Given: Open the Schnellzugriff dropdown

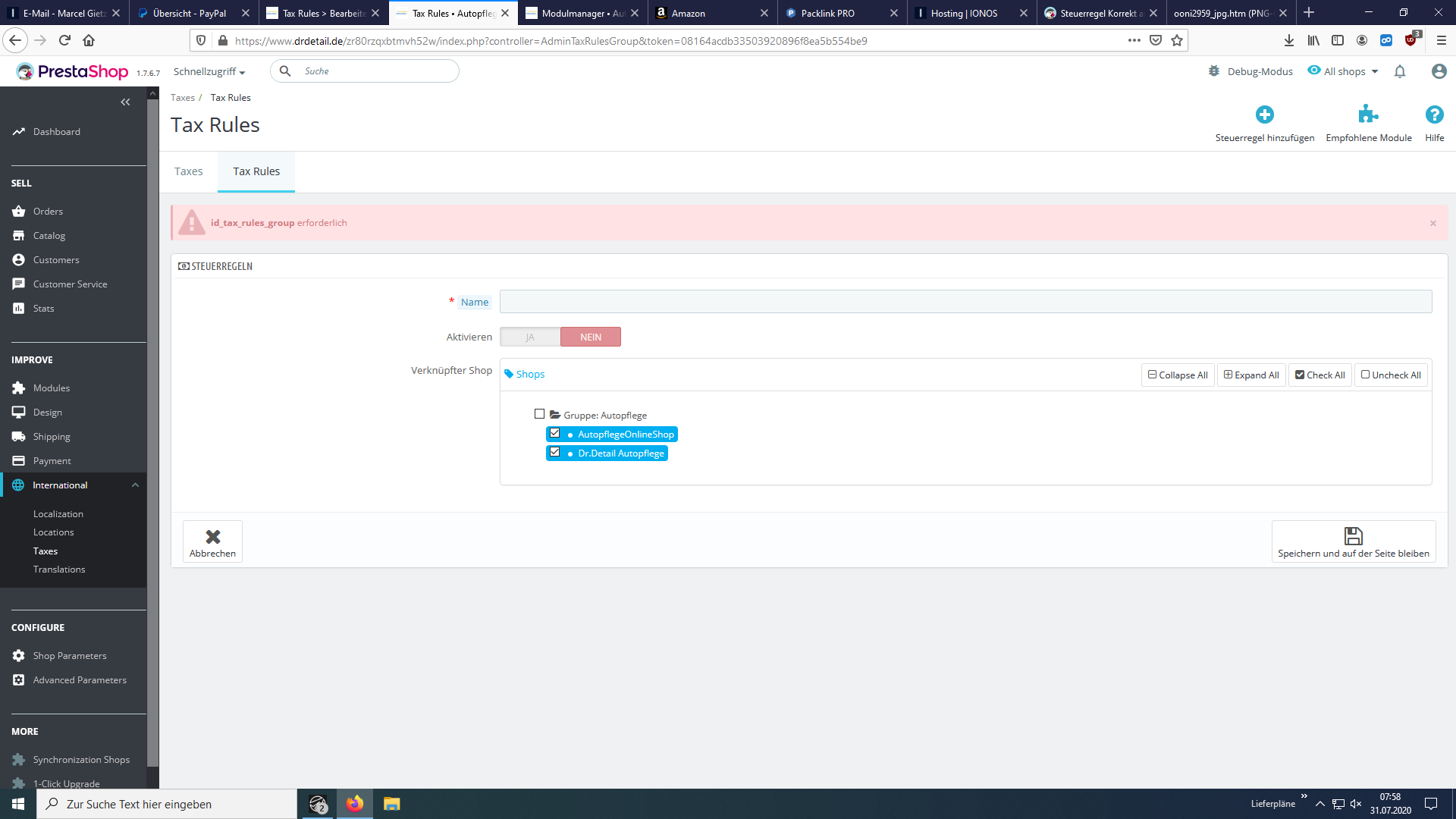Looking at the screenshot, I should (x=209, y=71).
